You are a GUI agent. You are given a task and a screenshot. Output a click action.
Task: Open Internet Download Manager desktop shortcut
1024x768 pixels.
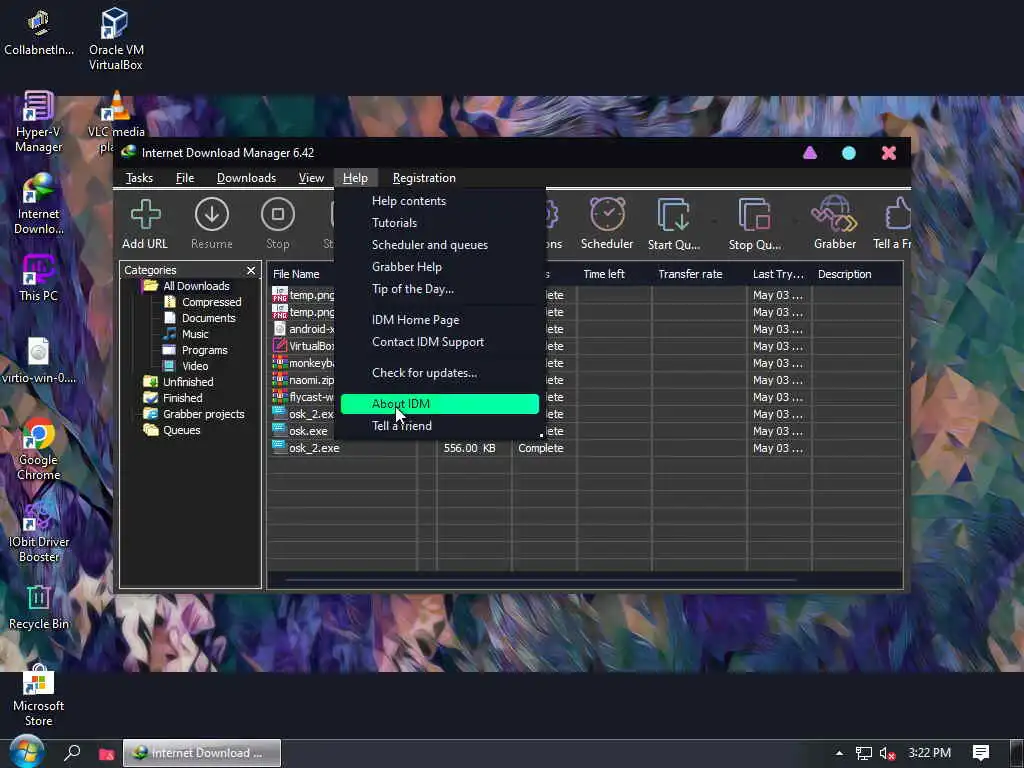click(x=39, y=204)
